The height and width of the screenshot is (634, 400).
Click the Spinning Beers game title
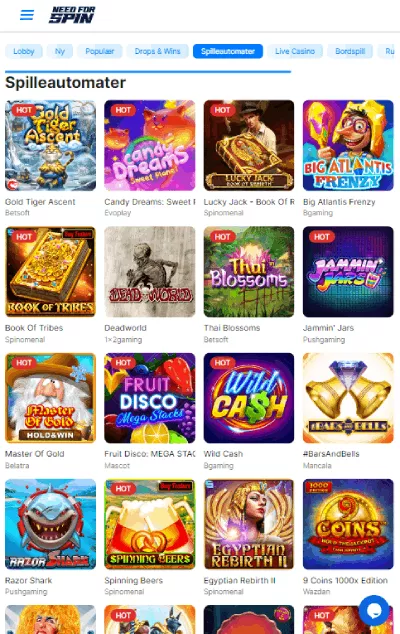[133, 580]
